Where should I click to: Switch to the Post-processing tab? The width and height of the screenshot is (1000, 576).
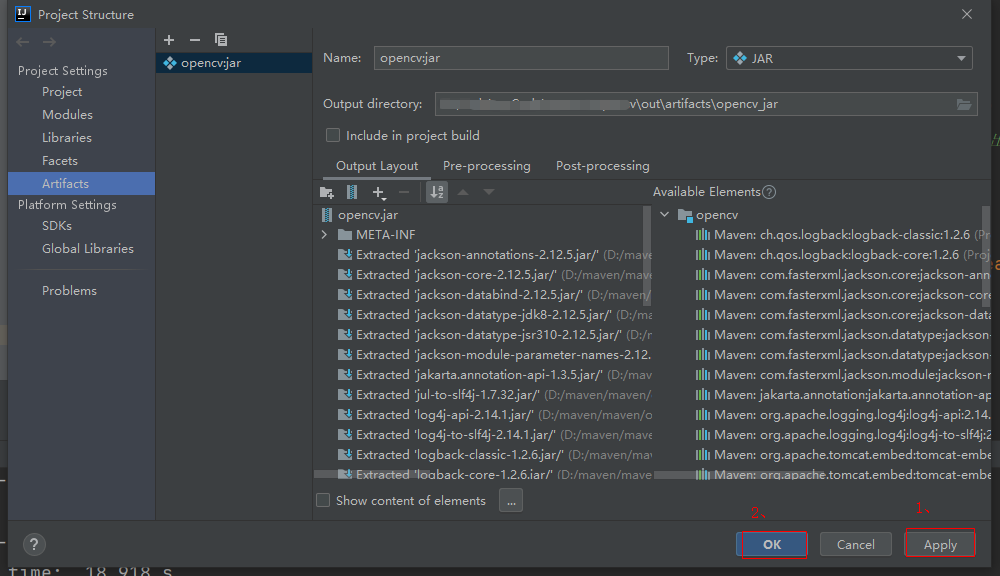tap(603, 166)
